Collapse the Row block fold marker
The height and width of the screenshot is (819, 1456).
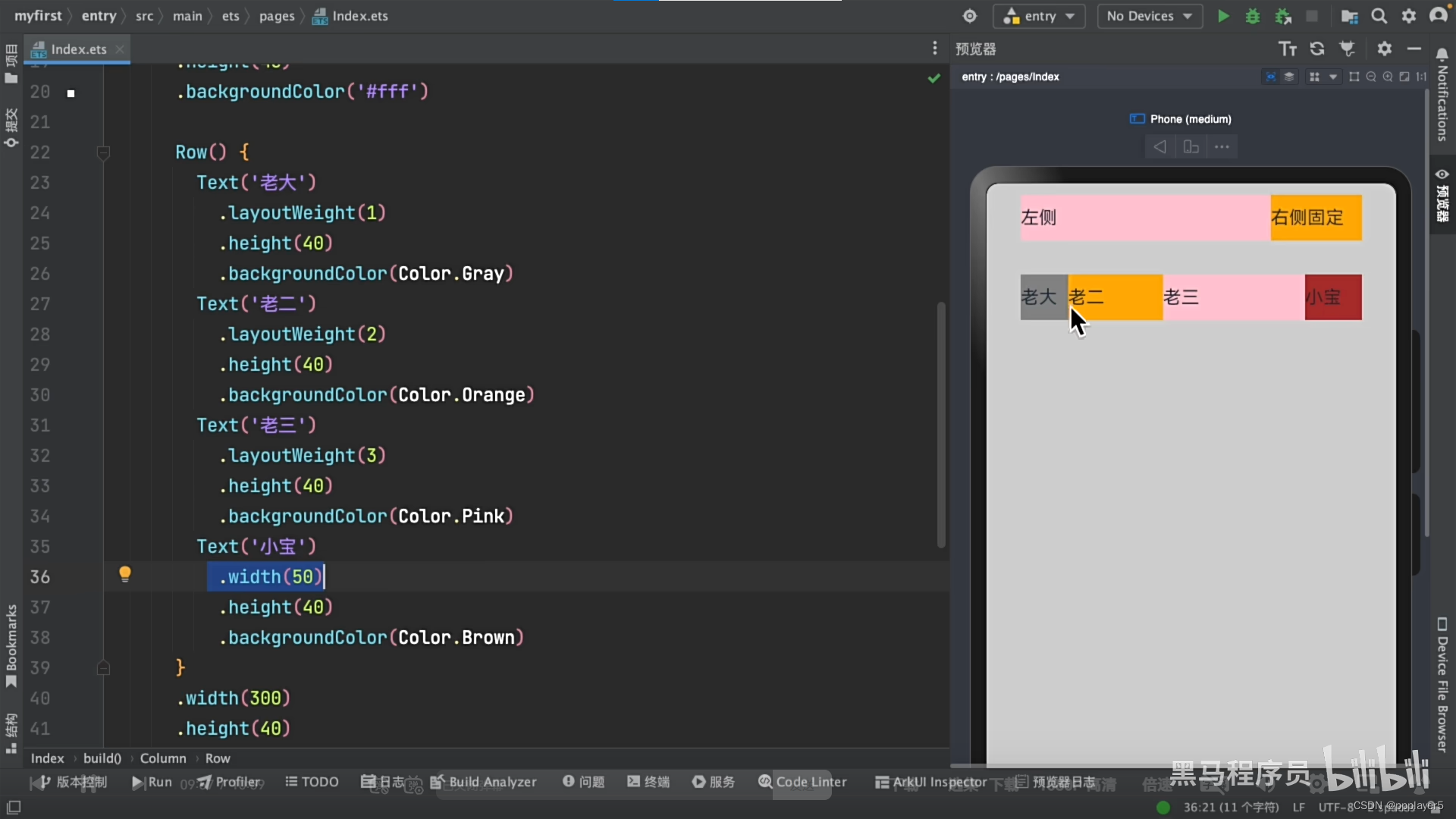click(104, 152)
